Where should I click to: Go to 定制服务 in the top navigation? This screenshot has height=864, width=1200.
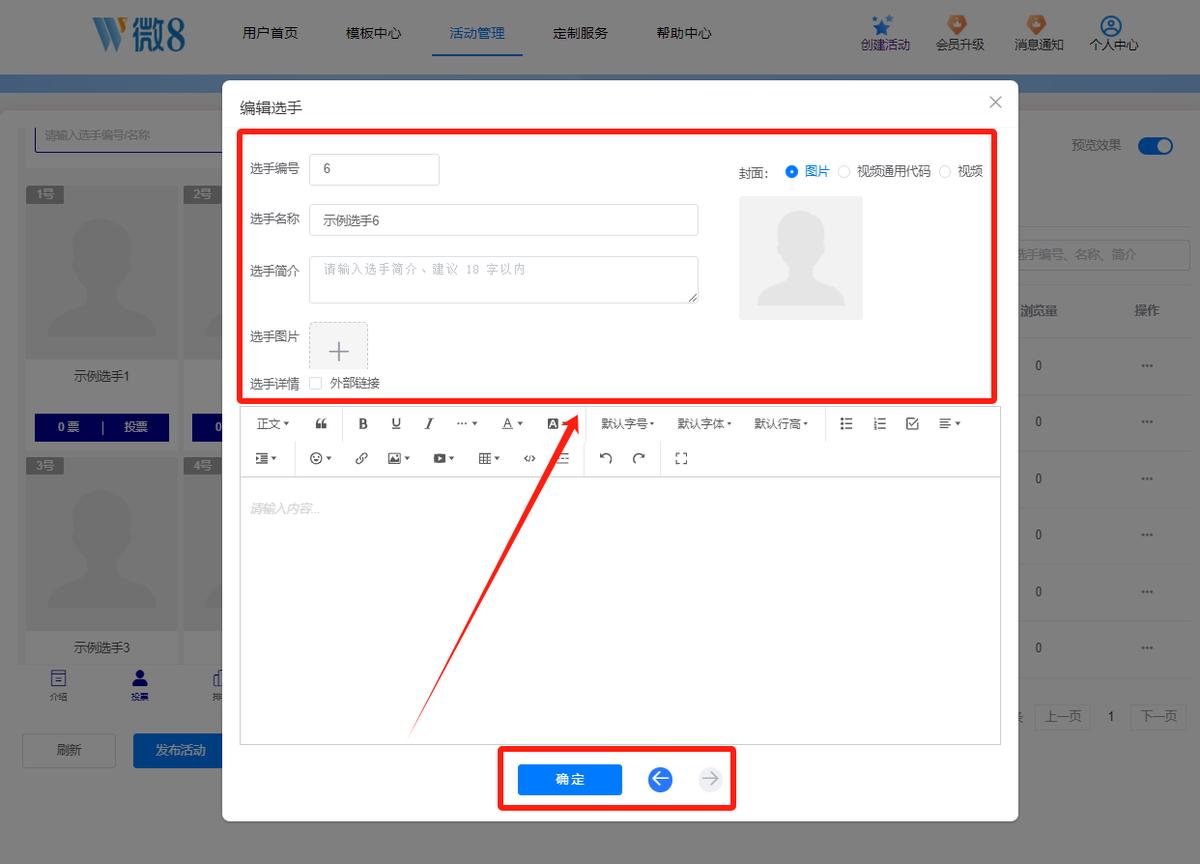[x=580, y=33]
